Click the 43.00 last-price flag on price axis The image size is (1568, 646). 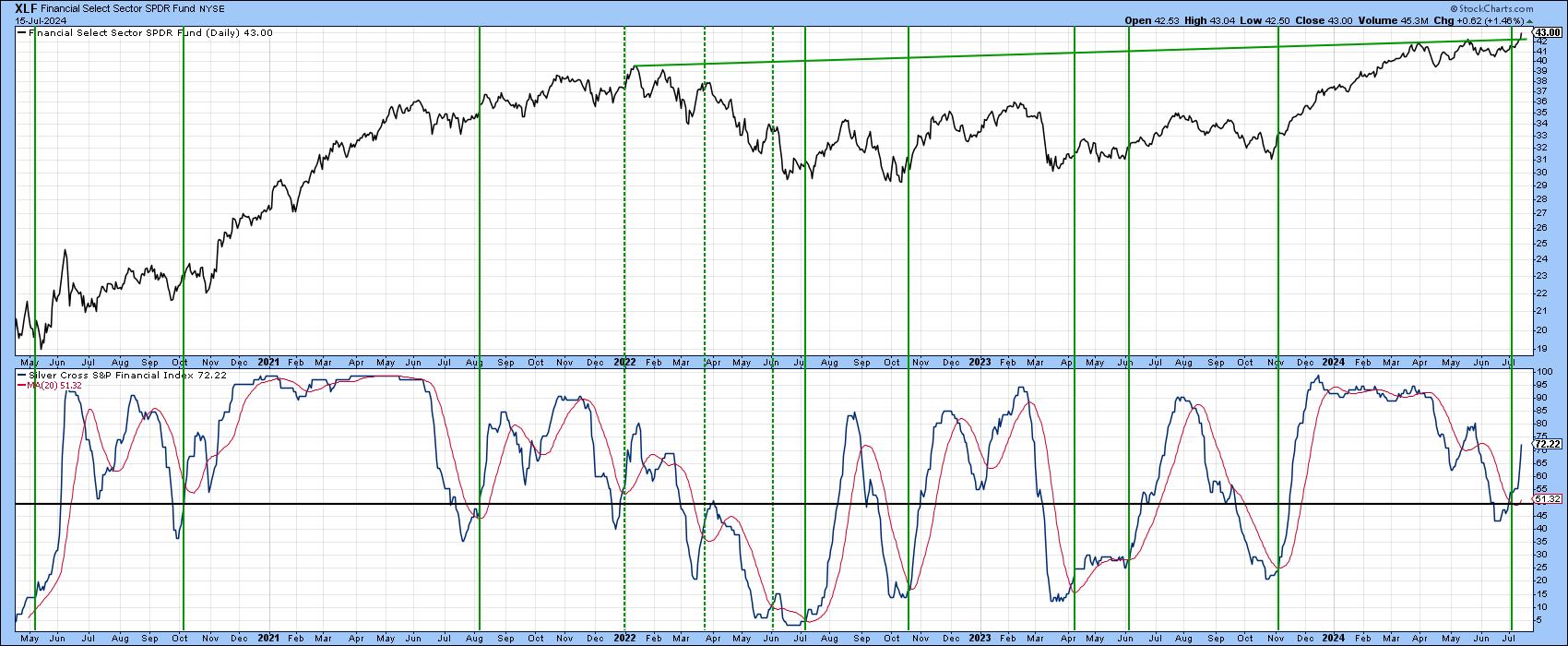(x=1546, y=32)
